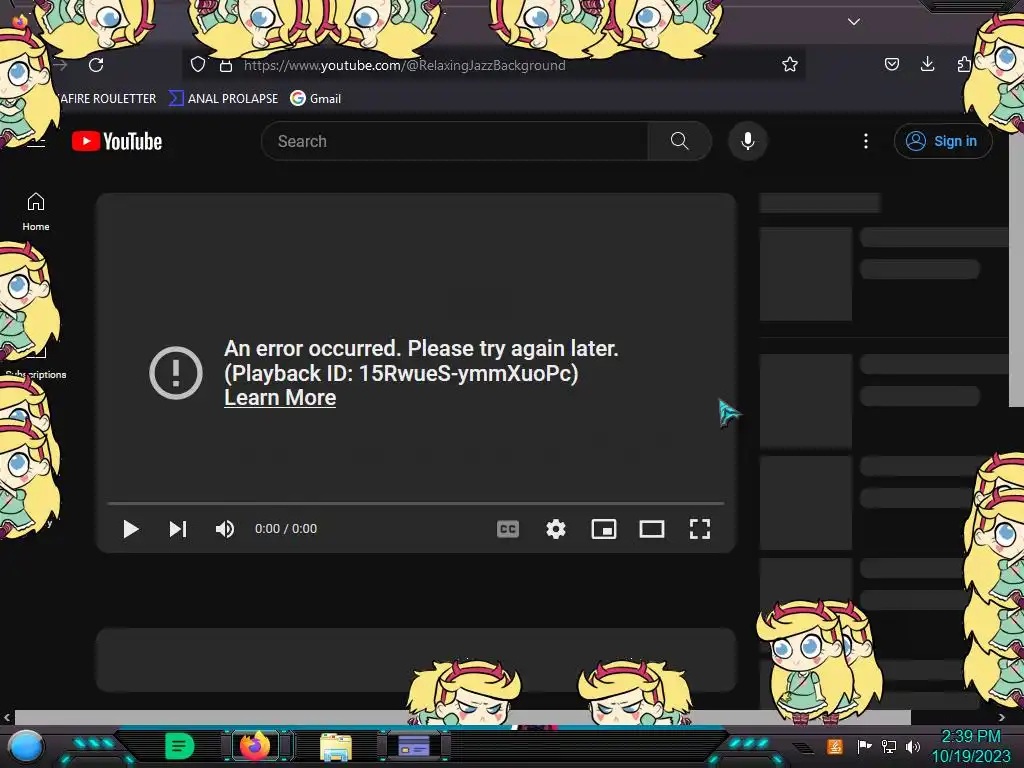
Task: Open the tracking protection shield icon
Action: click(198, 65)
